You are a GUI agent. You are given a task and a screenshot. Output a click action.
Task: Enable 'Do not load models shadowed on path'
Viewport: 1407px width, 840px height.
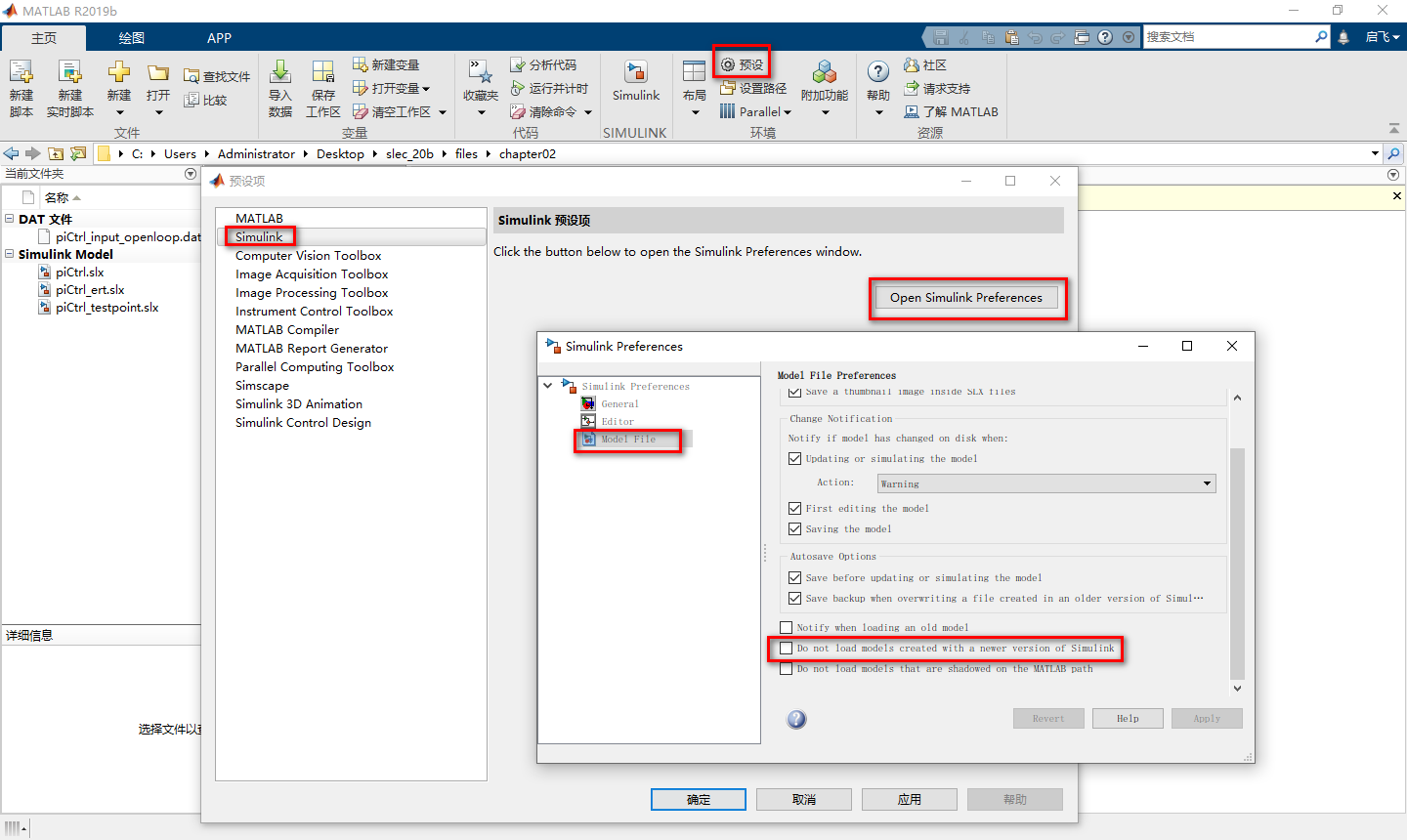click(x=786, y=668)
